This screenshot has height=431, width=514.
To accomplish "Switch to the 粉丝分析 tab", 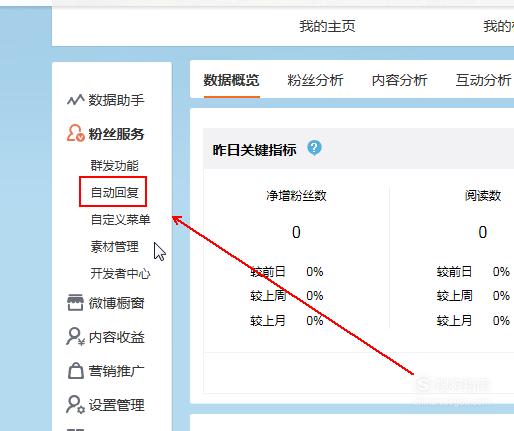I will (315, 80).
